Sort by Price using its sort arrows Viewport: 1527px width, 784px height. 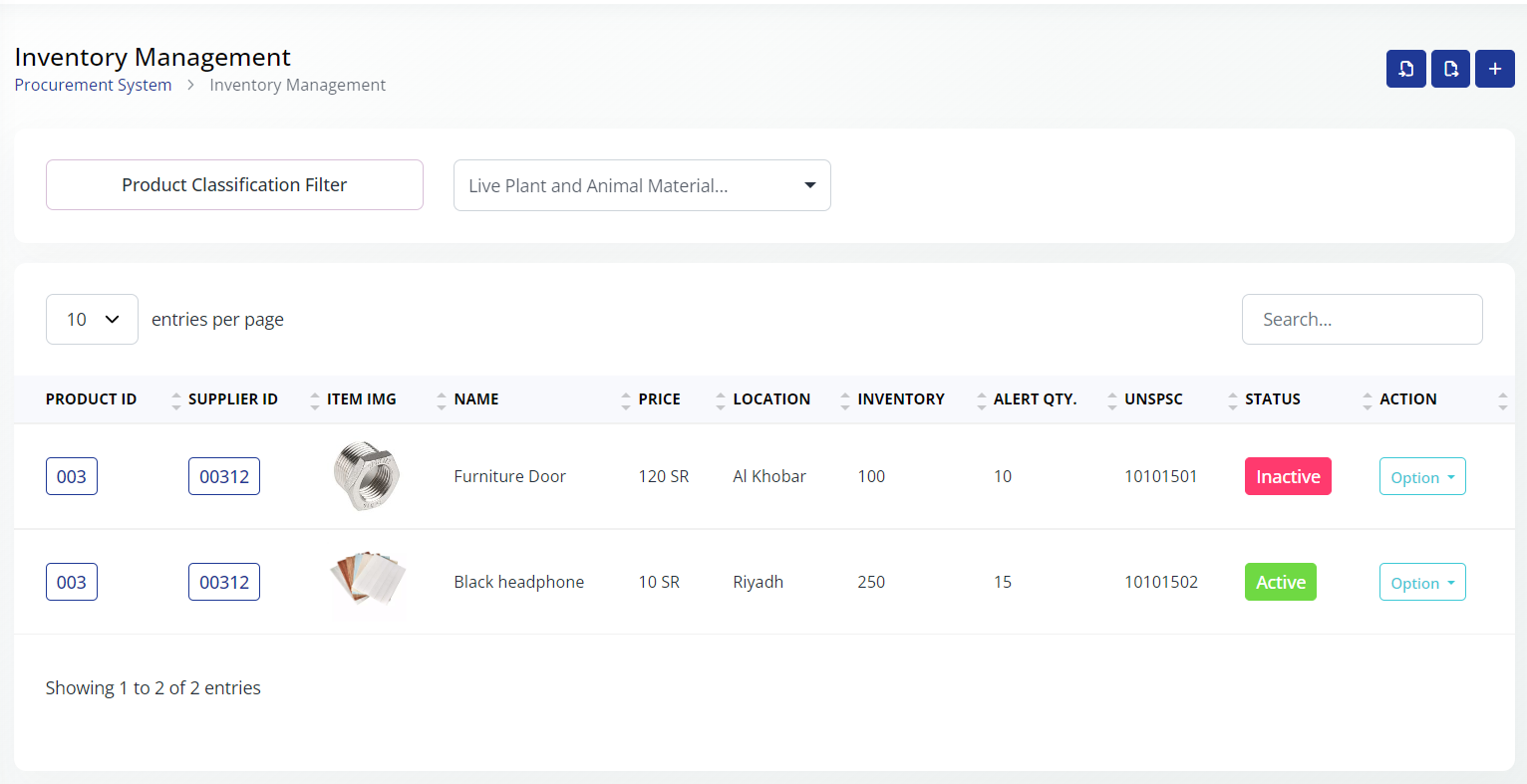click(x=720, y=400)
